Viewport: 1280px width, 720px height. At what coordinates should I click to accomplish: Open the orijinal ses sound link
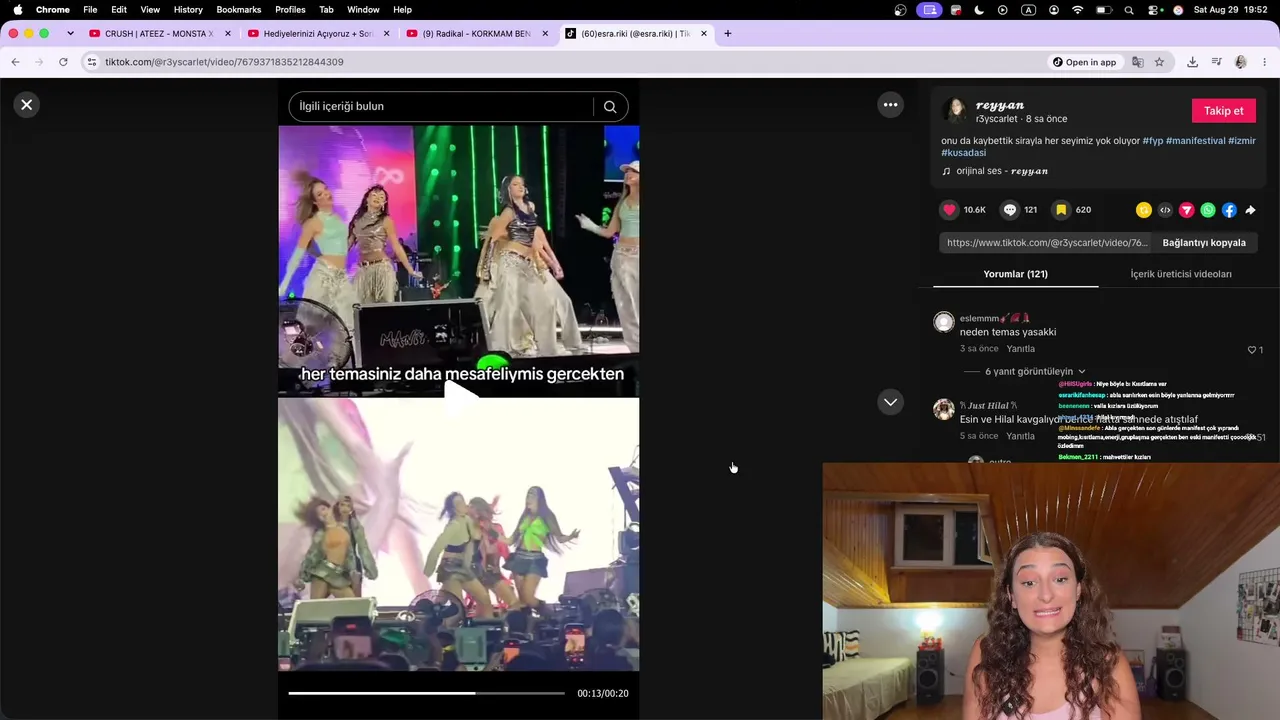(1002, 171)
